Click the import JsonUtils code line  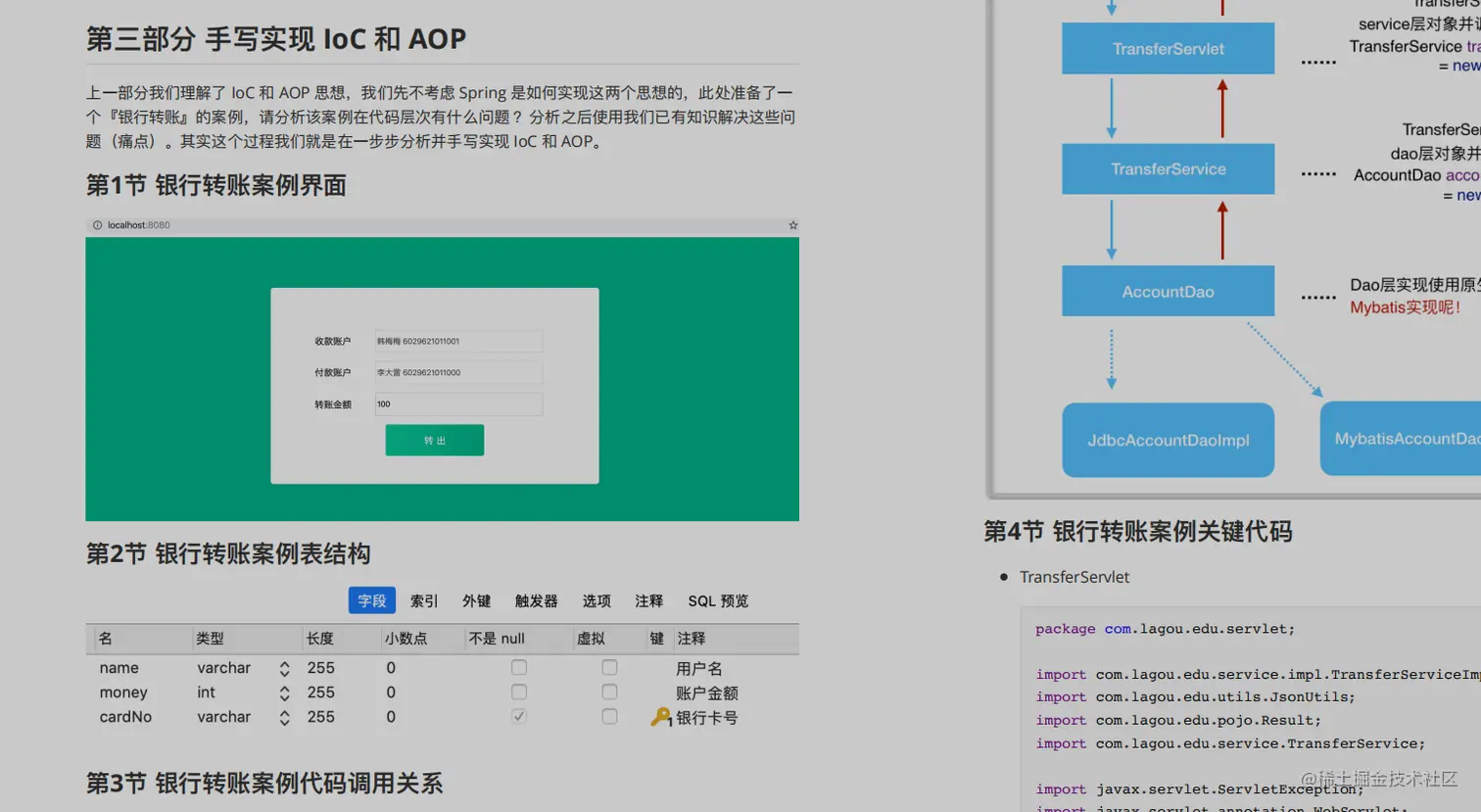(x=1195, y=697)
